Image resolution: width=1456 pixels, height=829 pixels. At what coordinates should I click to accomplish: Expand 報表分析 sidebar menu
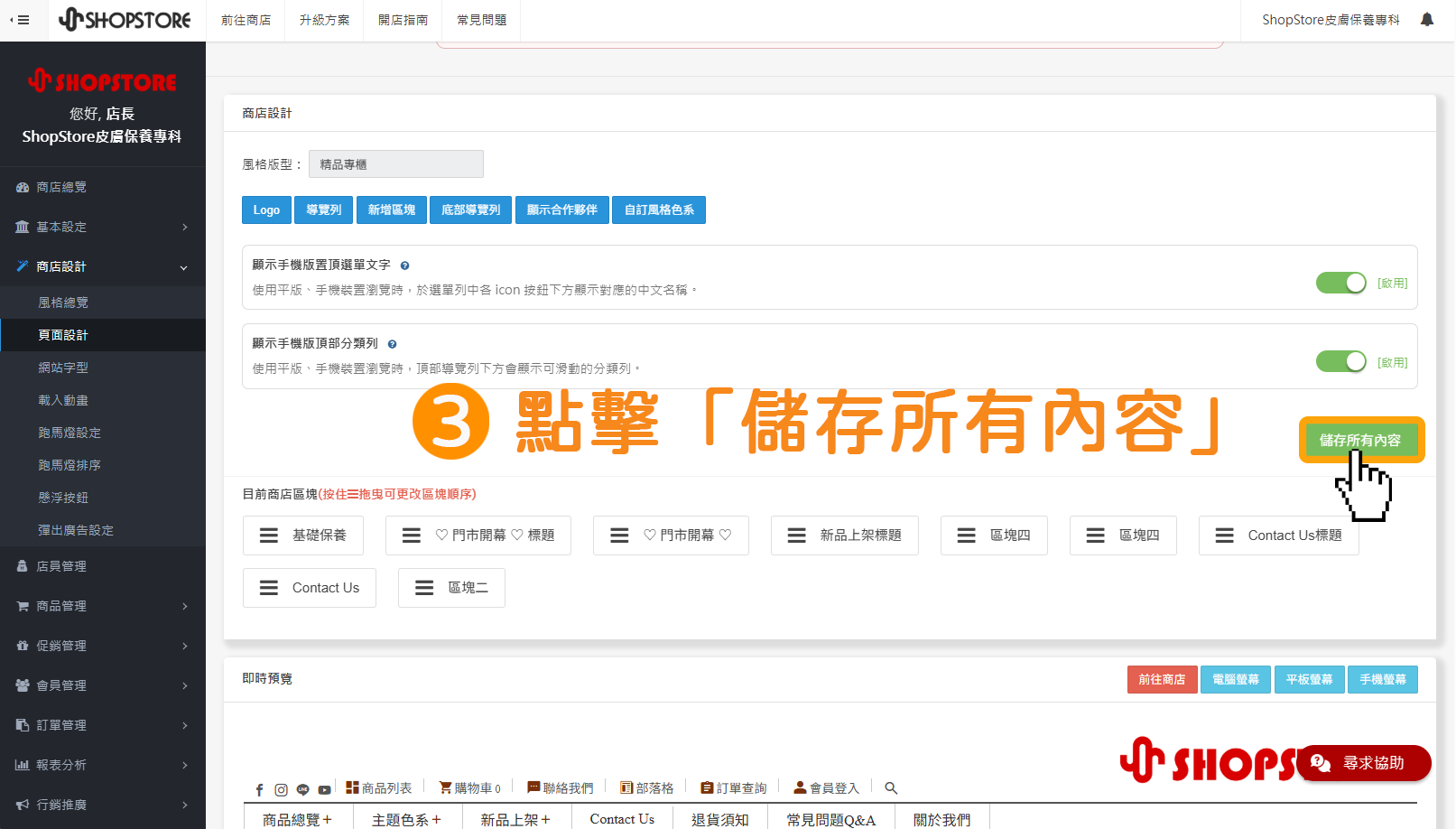[103, 765]
